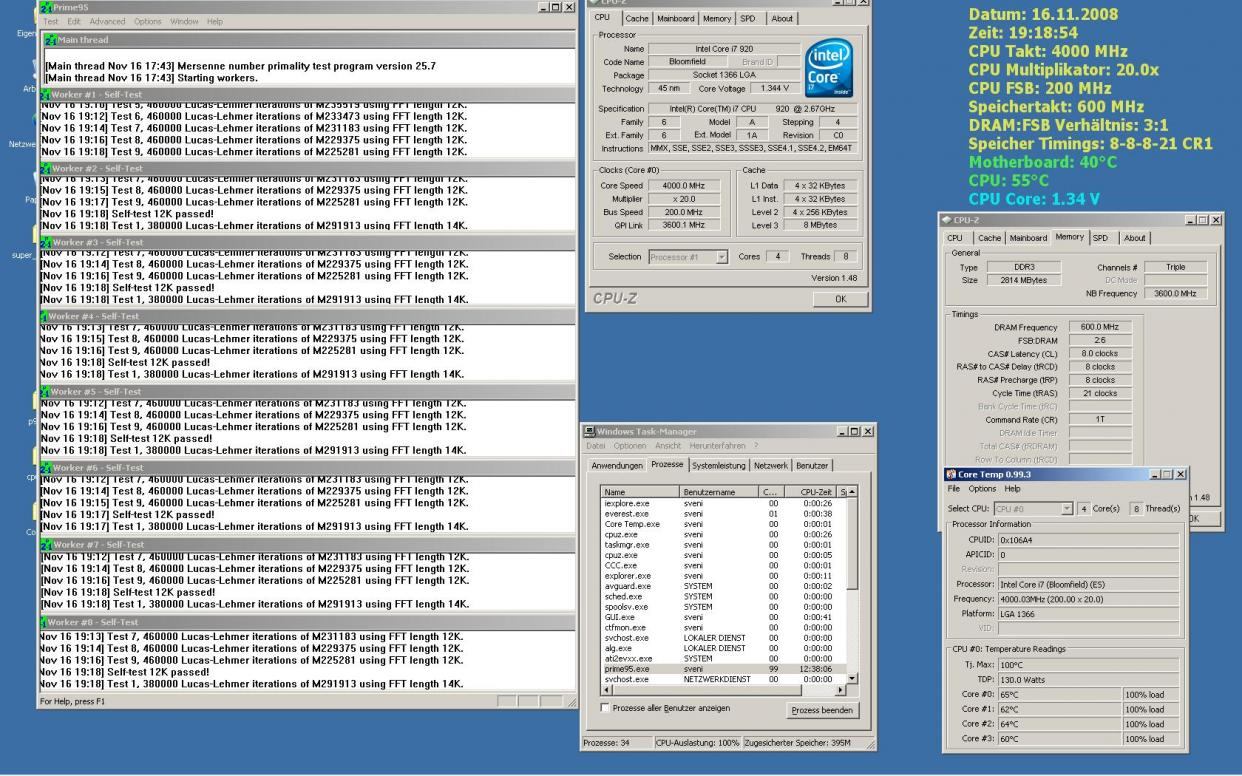Click the Intel Core i7 logo in CPU-Z
The width and height of the screenshot is (1242, 776).
coord(829,67)
